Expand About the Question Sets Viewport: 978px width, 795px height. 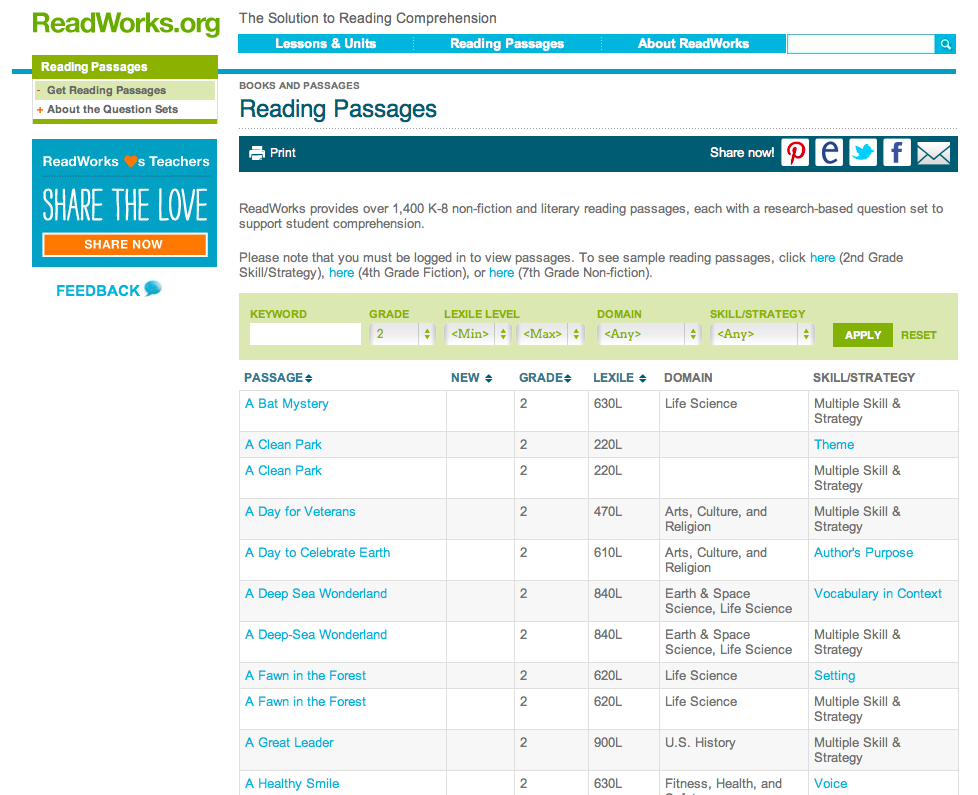click(x=112, y=109)
